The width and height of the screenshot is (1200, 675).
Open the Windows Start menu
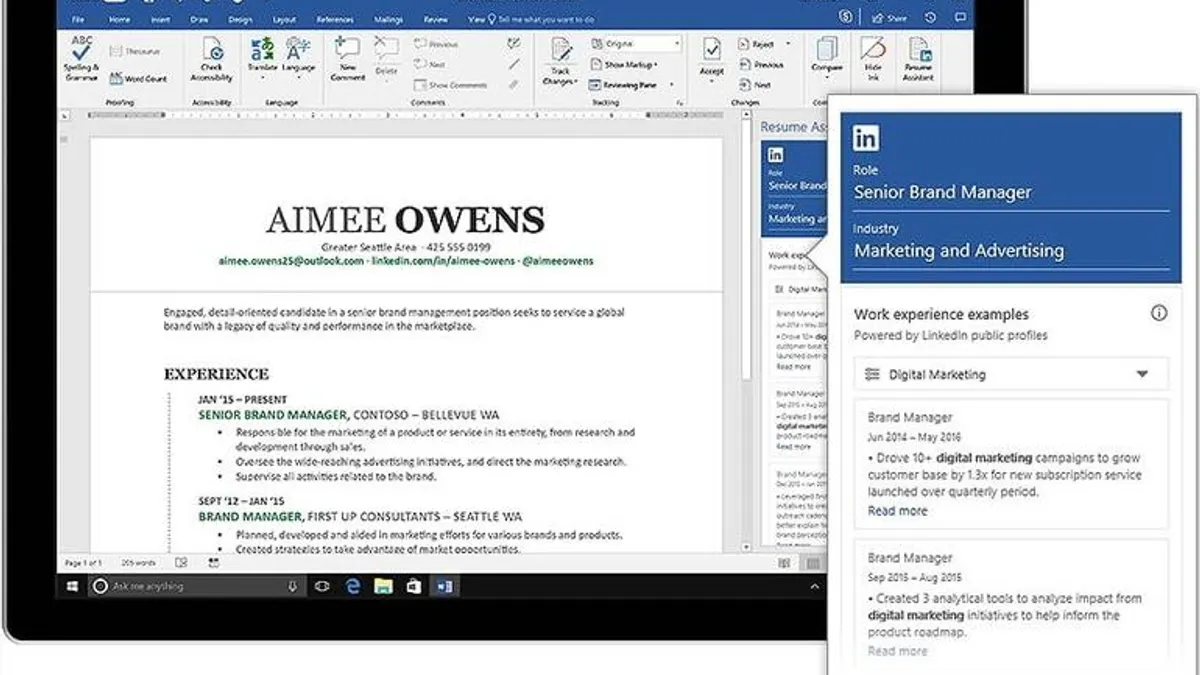pyautogui.click(x=73, y=587)
